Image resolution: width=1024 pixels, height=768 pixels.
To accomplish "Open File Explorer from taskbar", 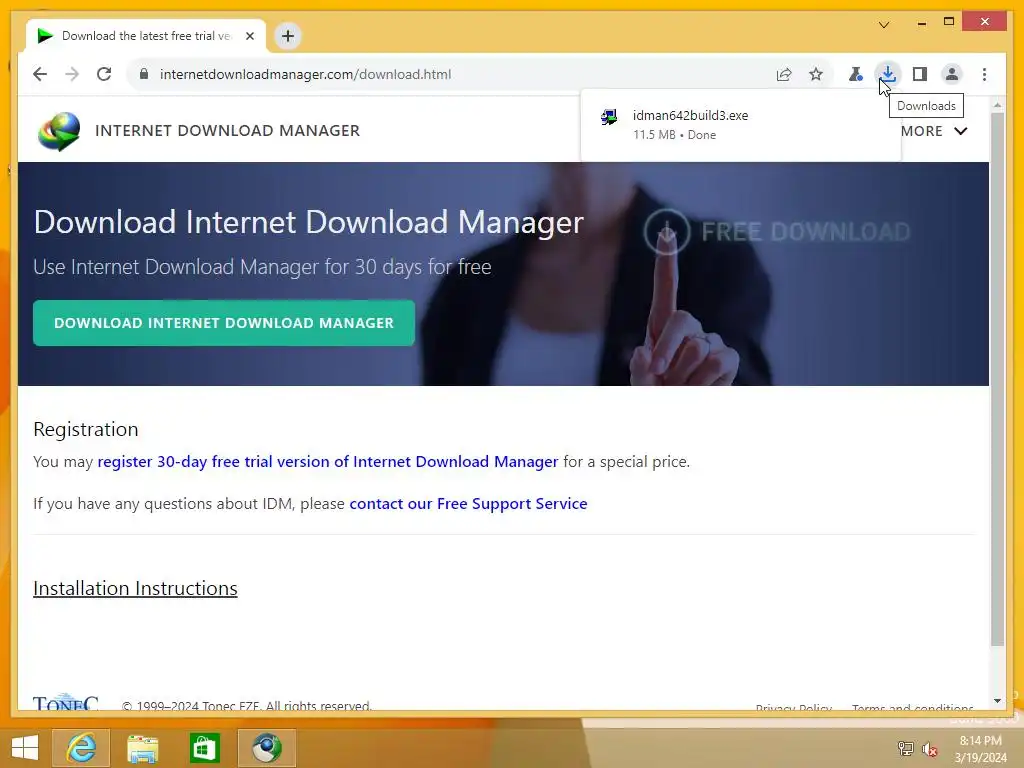I will [x=142, y=748].
